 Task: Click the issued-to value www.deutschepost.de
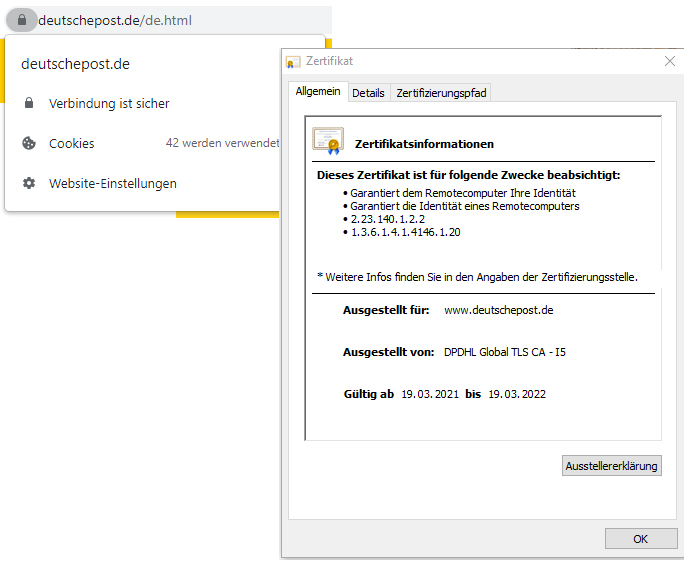click(499, 310)
